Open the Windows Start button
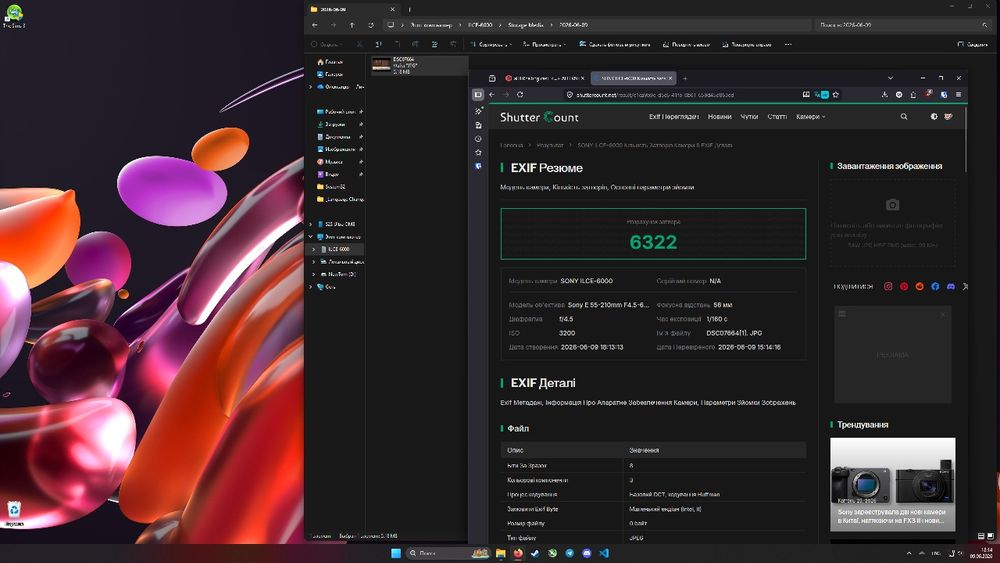 [395, 553]
